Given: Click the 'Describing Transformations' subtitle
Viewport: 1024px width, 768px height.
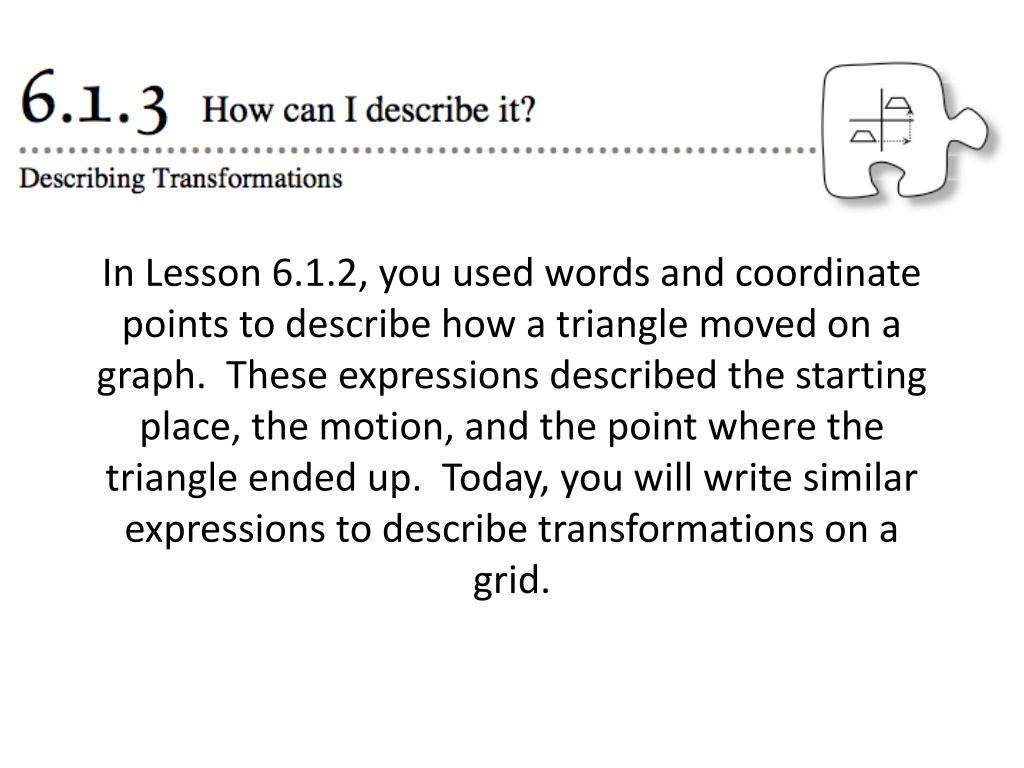Looking at the screenshot, I should [181, 178].
